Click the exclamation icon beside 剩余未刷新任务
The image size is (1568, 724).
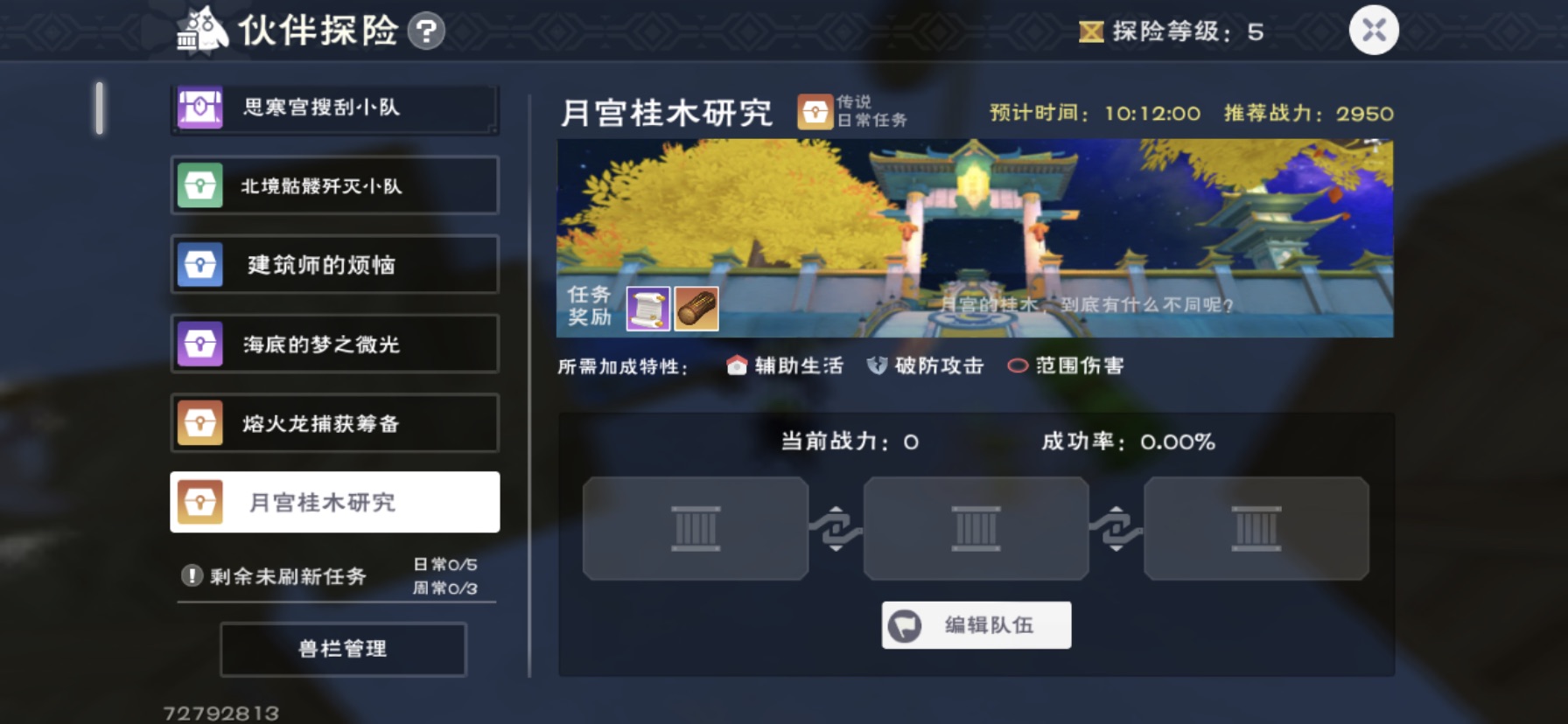[192, 575]
